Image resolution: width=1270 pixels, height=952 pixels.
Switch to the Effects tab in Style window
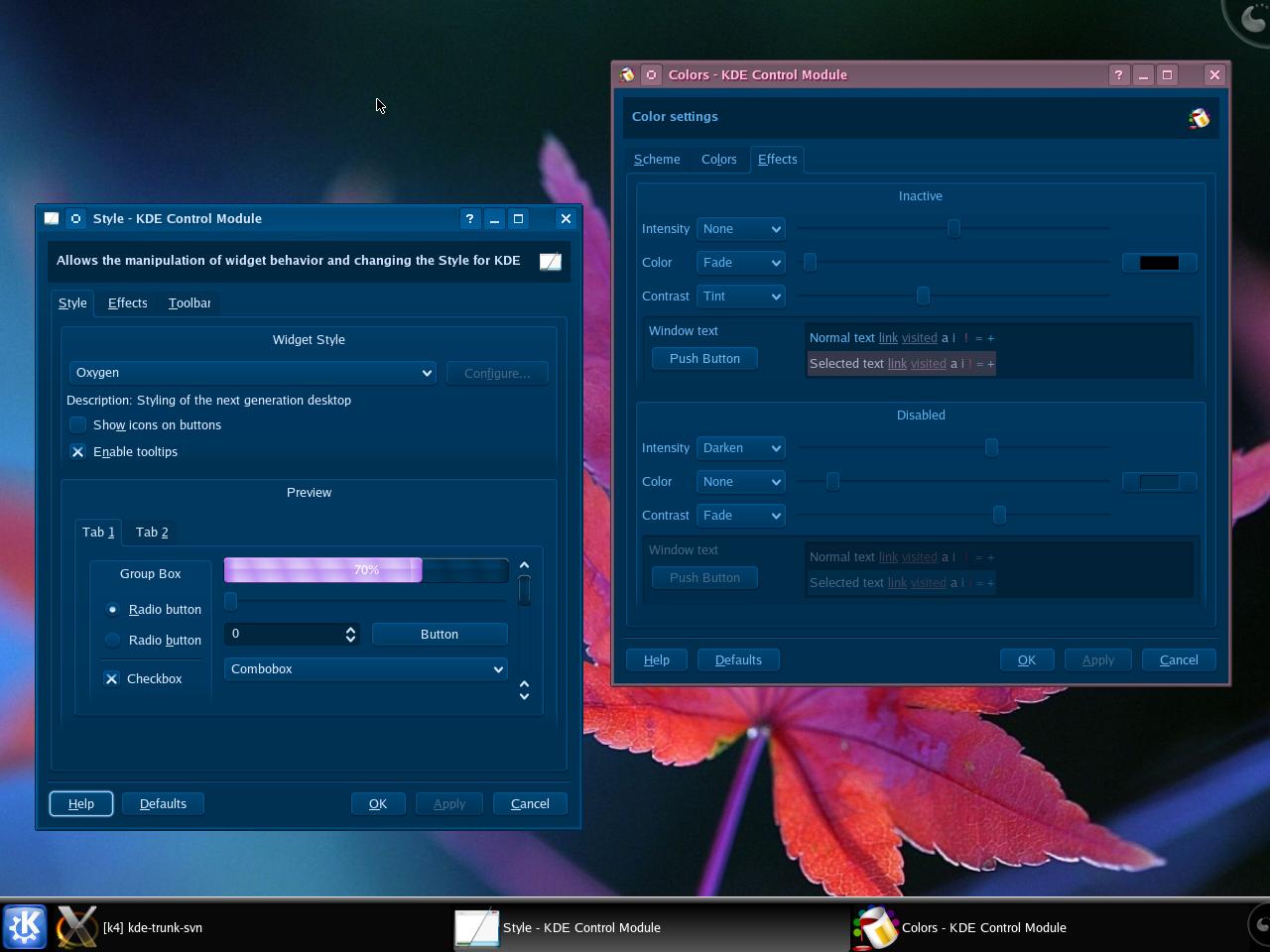pyautogui.click(x=127, y=303)
